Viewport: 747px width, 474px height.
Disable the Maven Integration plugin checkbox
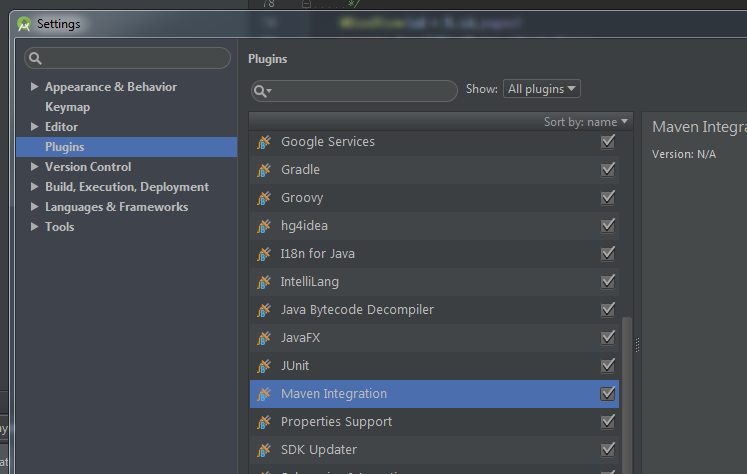(x=608, y=394)
